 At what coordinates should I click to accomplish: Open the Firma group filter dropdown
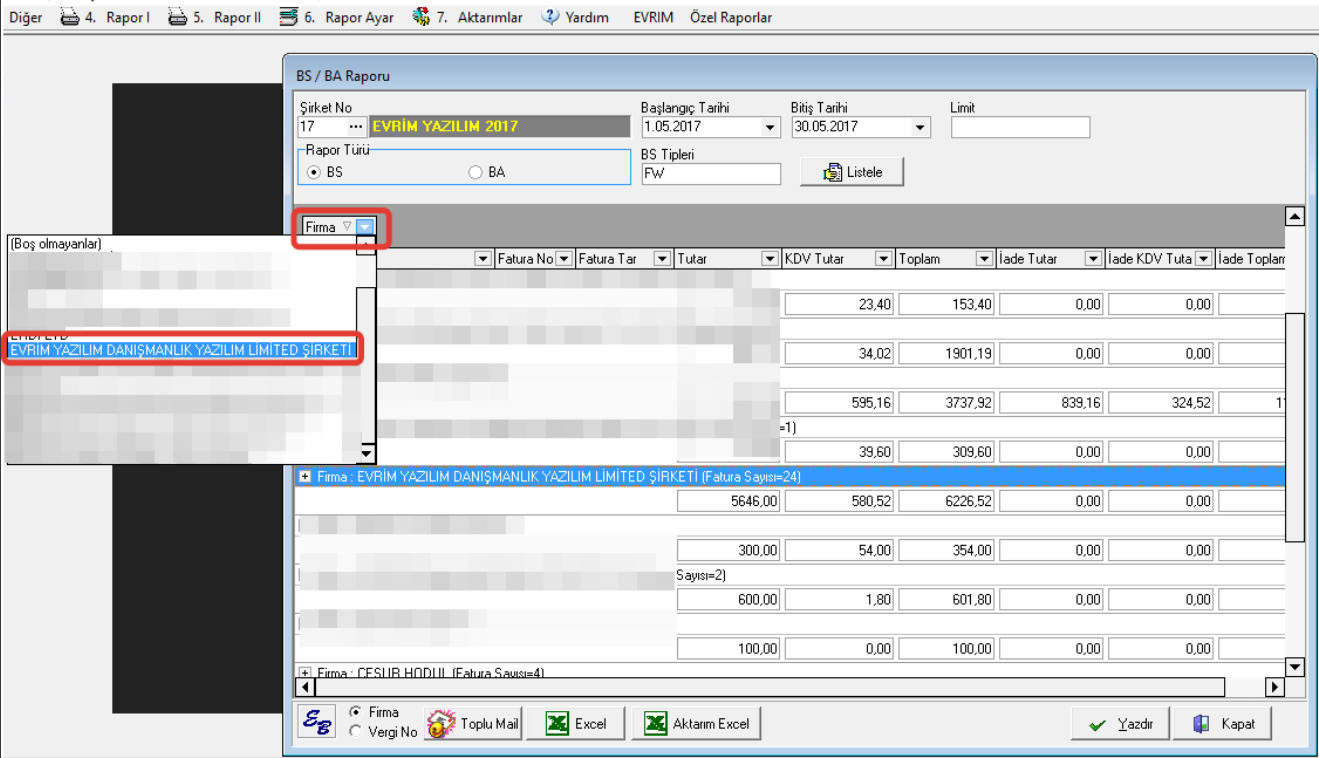pyautogui.click(x=365, y=227)
